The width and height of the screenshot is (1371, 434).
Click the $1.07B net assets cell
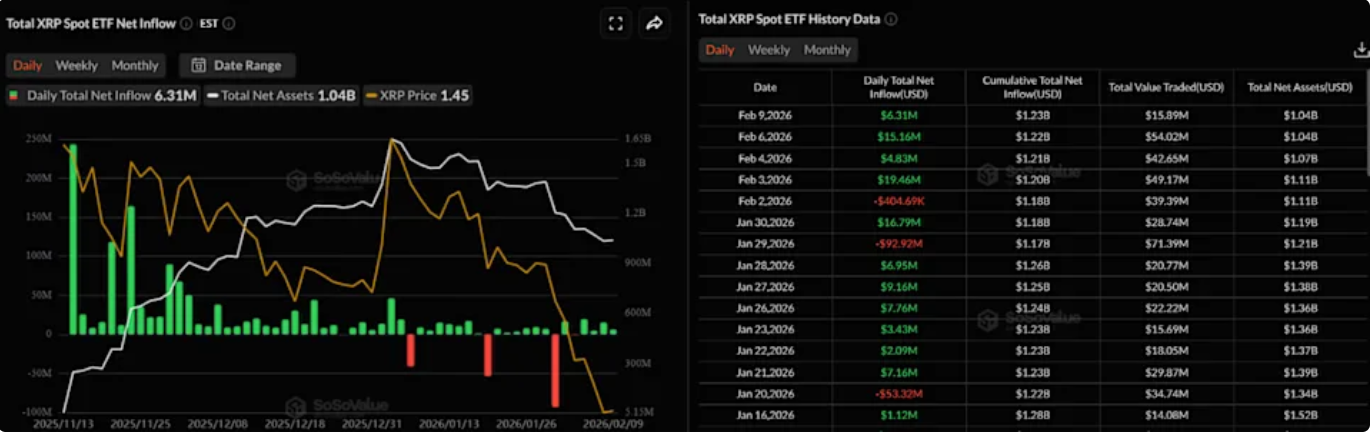[1300, 158]
